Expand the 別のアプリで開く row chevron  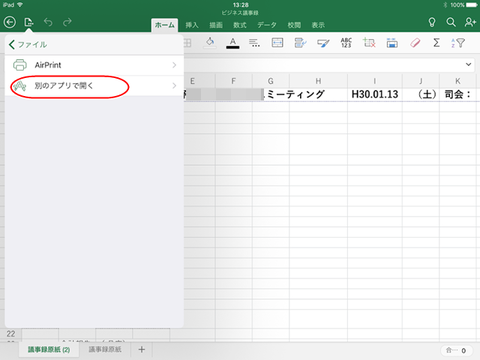click(174, 86)
